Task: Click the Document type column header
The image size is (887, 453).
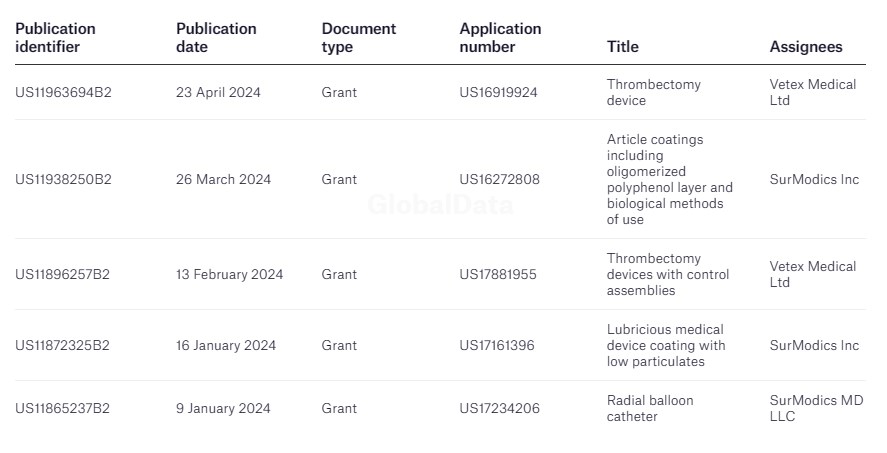Action: click(x=358, y=37)
